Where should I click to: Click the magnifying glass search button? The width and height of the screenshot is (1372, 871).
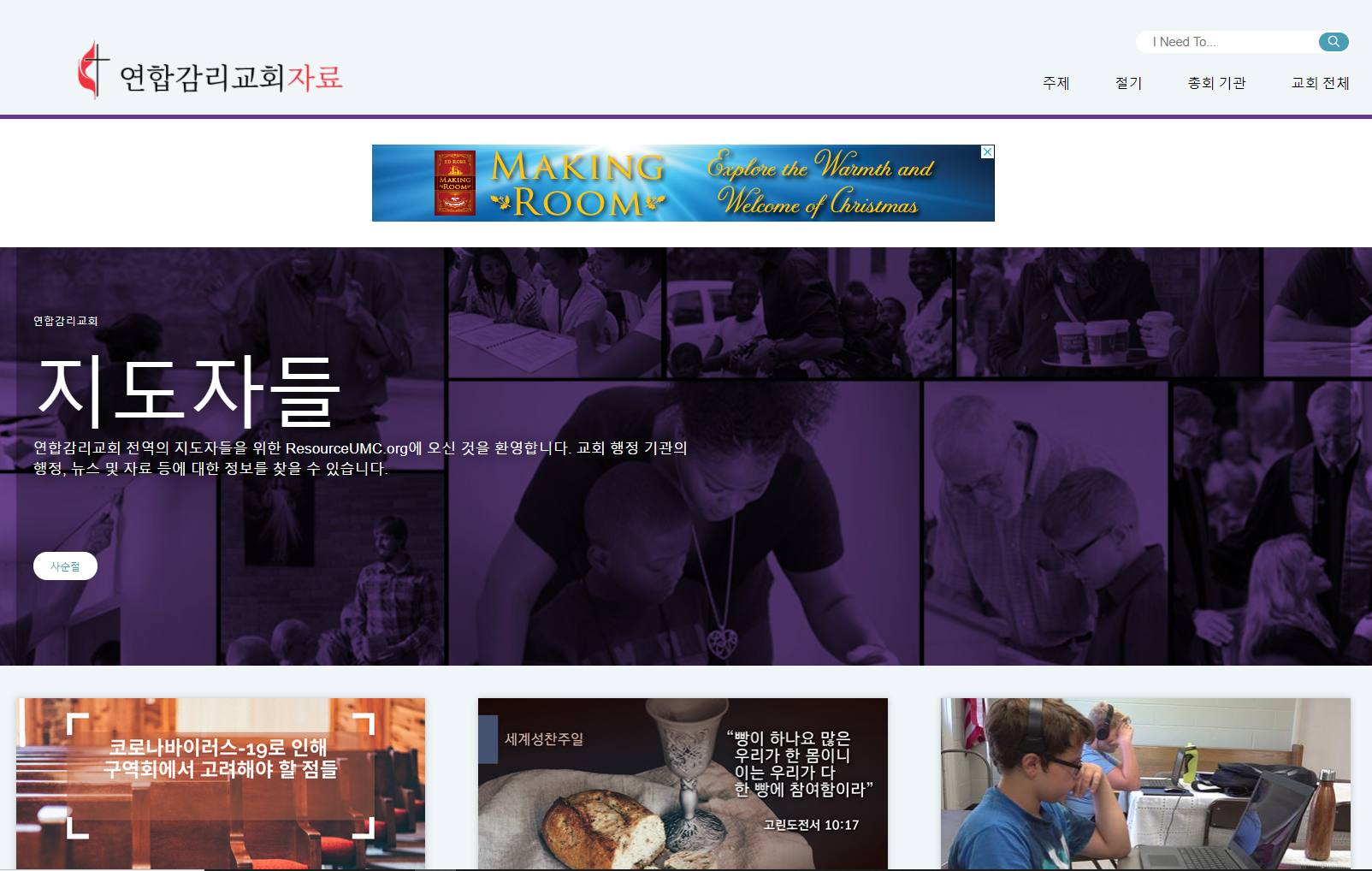click(x=1333, y=42)
